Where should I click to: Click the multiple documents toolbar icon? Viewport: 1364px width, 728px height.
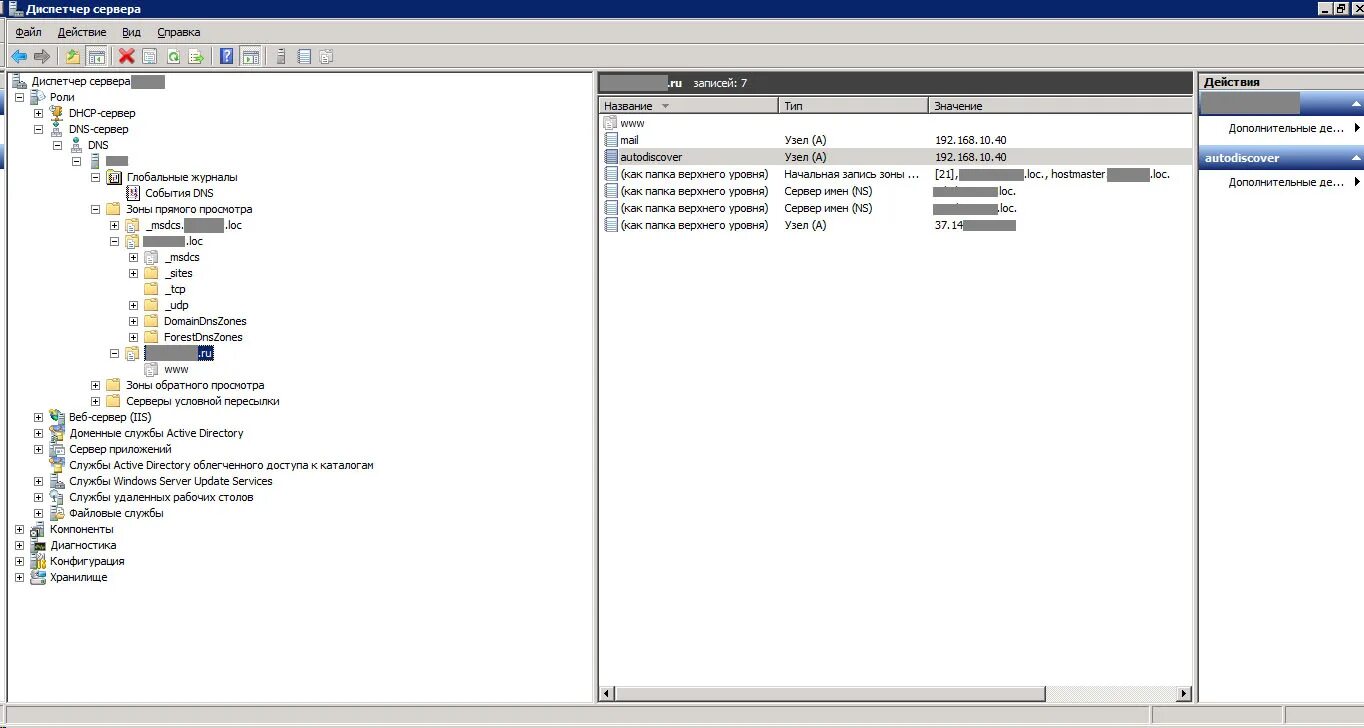(x=326, y=57)
